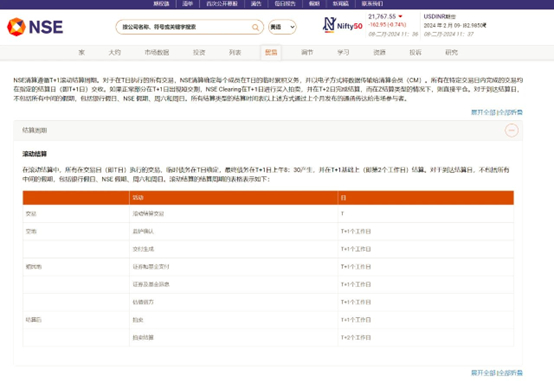Screen dimensions: 554x382
Task: Open the 学习 menu
Action: pyautogui.click(x=343, y=52)
